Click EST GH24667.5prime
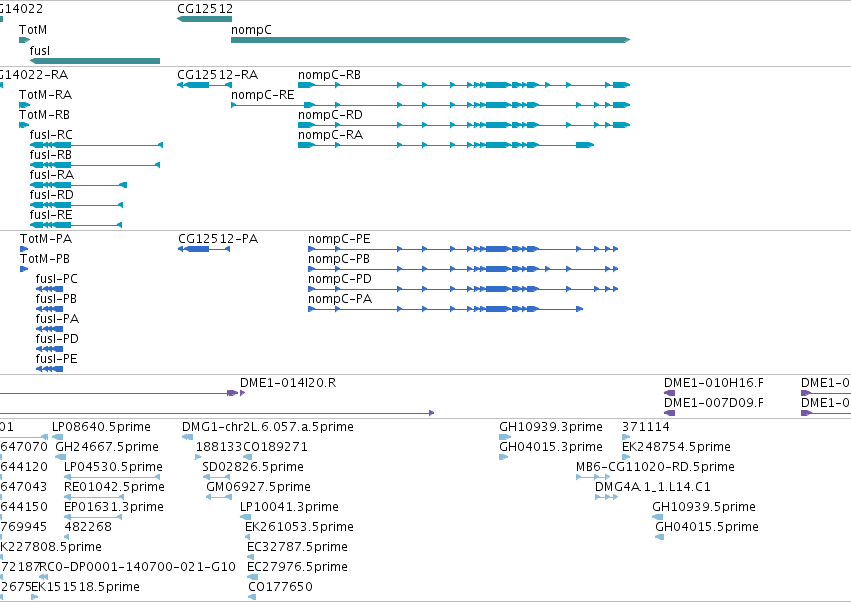The image size is (851, 602). 61,457
